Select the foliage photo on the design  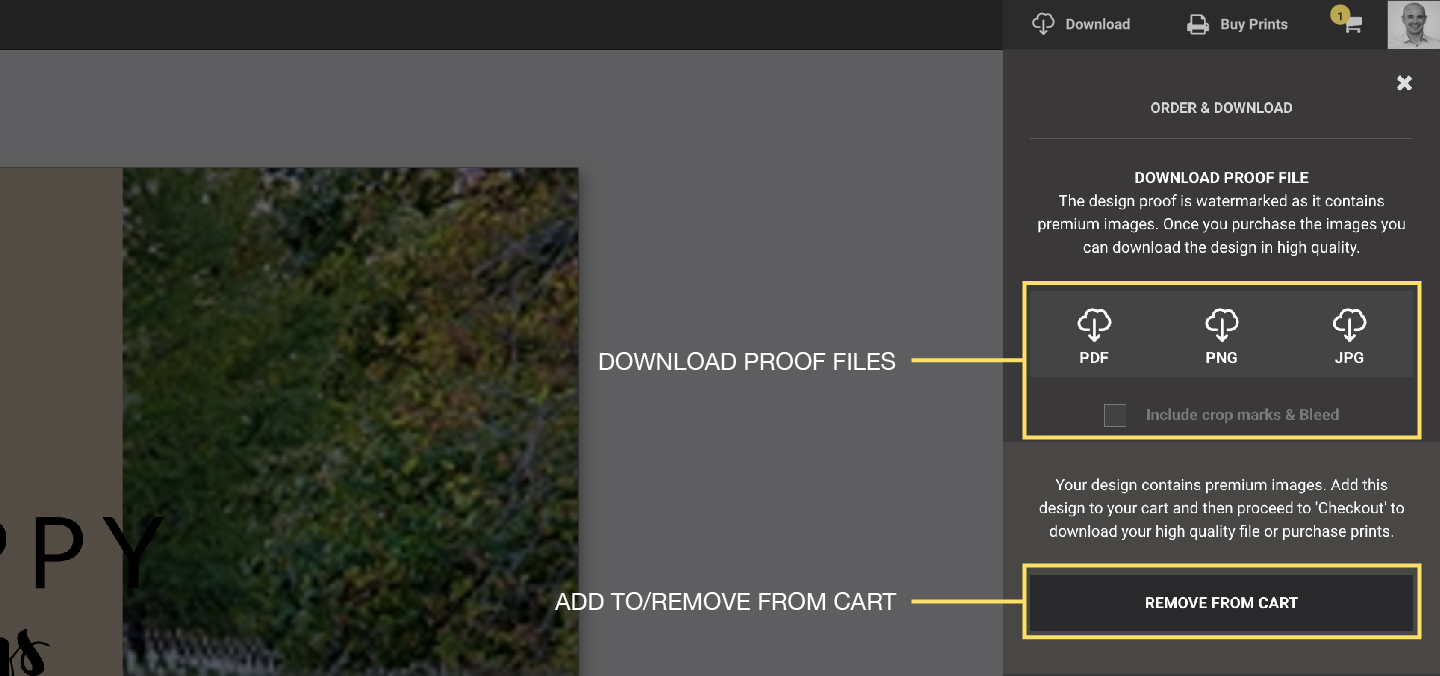pos(350,380)
